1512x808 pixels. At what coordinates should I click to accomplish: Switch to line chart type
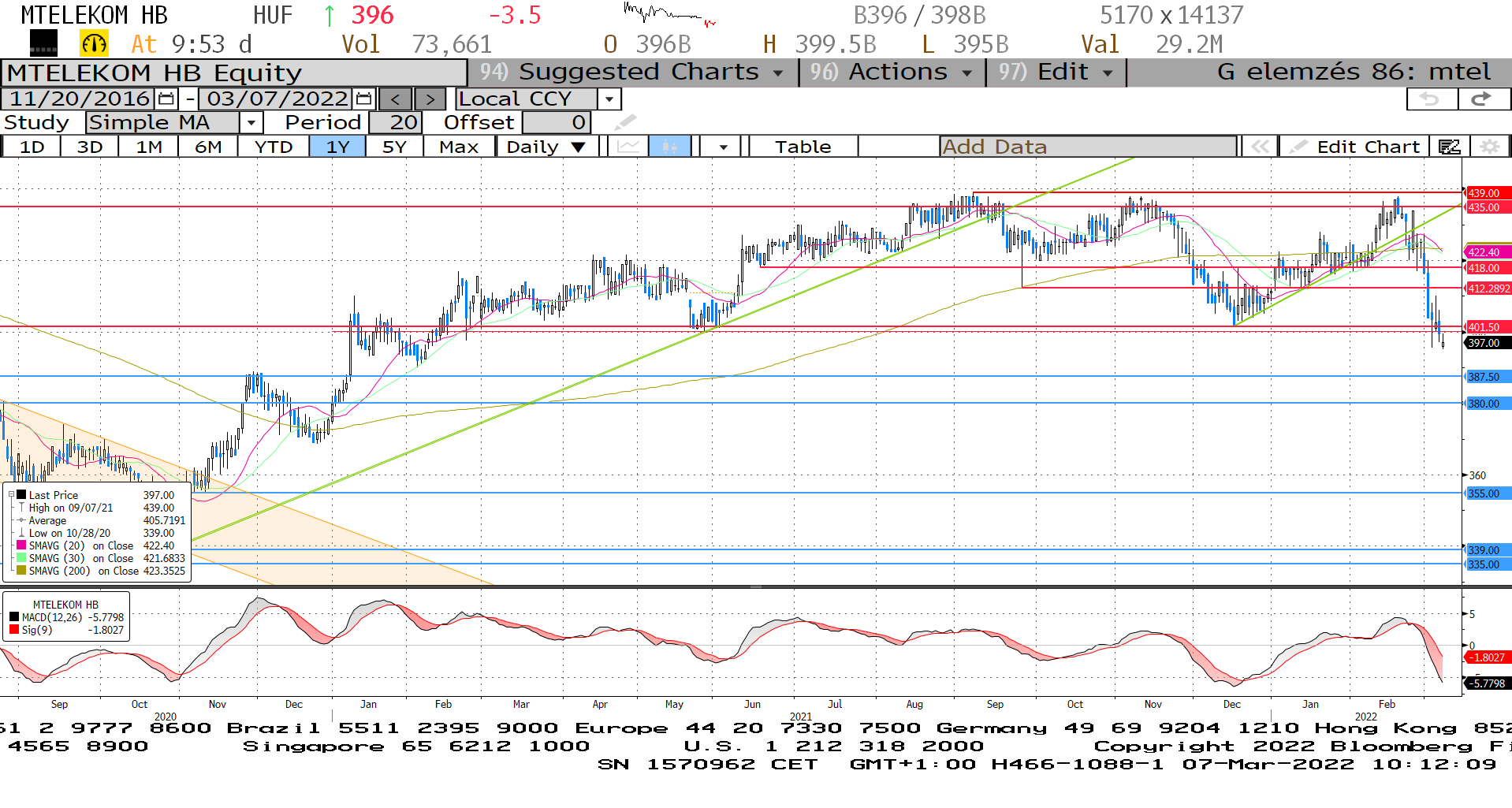click(x=628, y=147)
